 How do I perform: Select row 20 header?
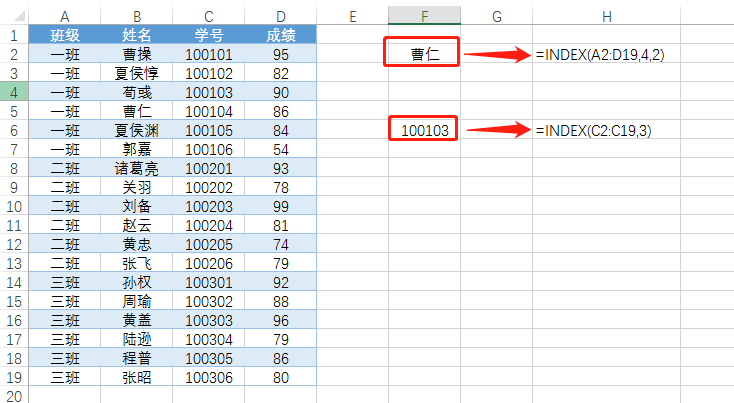tap(14, 396)
